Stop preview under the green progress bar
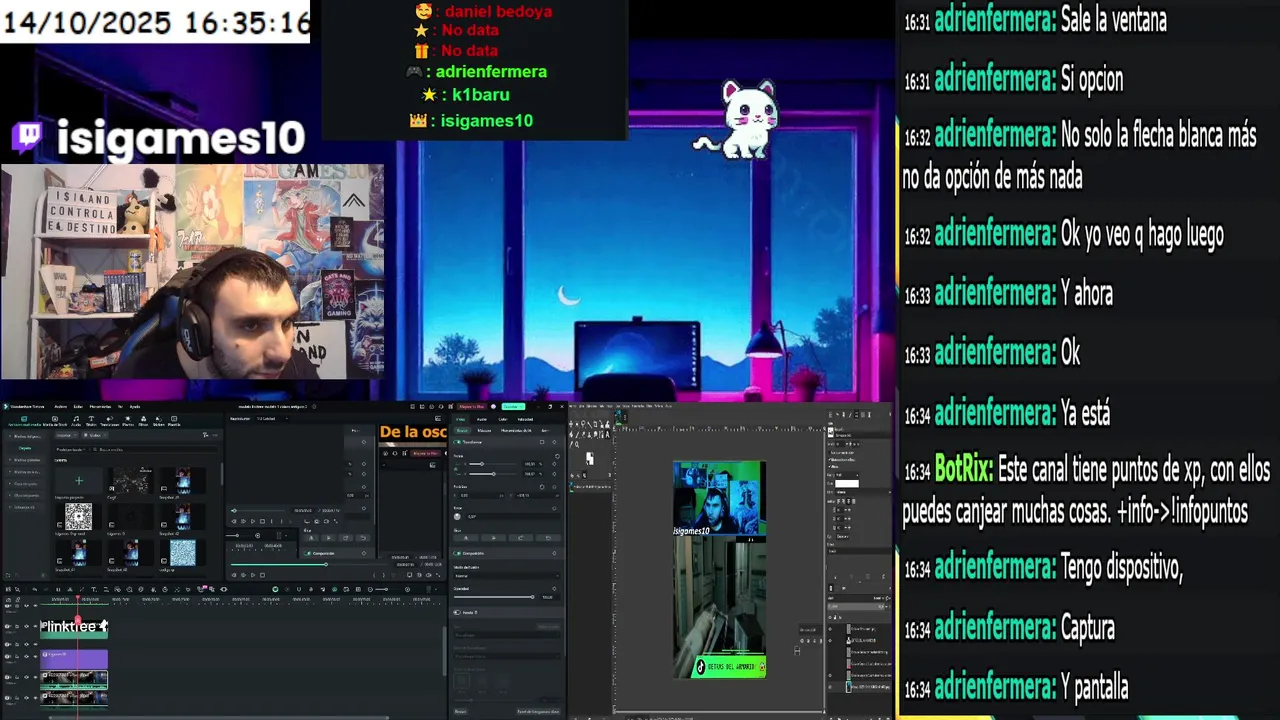Viewport: 1280px width, 720px height. 262,575
